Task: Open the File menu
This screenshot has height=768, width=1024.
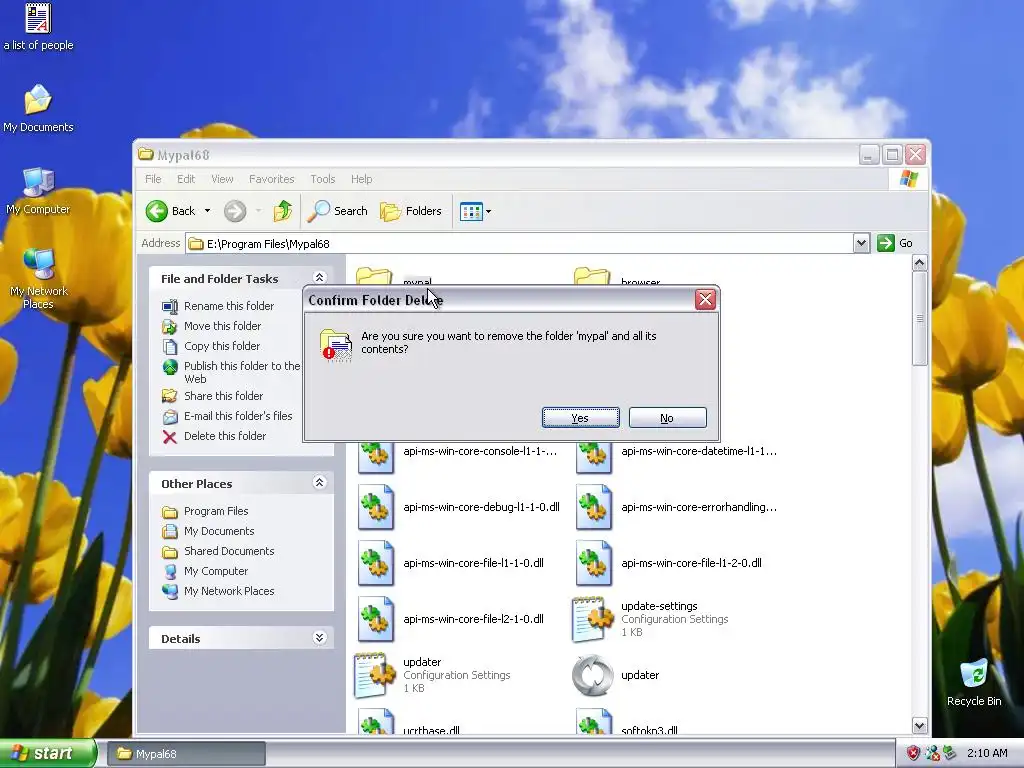Action: (x=153, y=179)
